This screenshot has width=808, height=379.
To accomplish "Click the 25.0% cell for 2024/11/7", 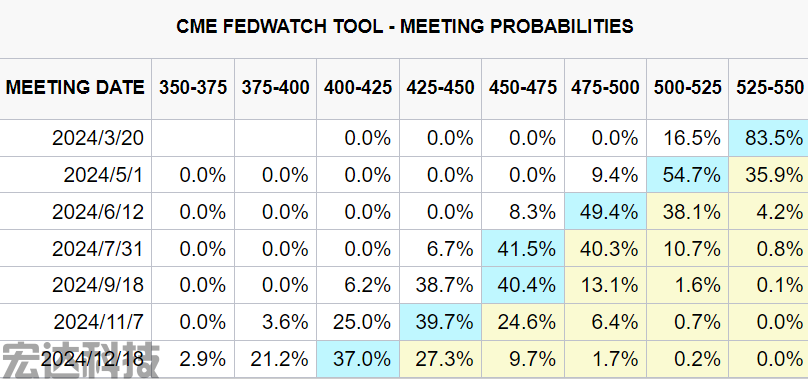I will [x=358, y=322].
